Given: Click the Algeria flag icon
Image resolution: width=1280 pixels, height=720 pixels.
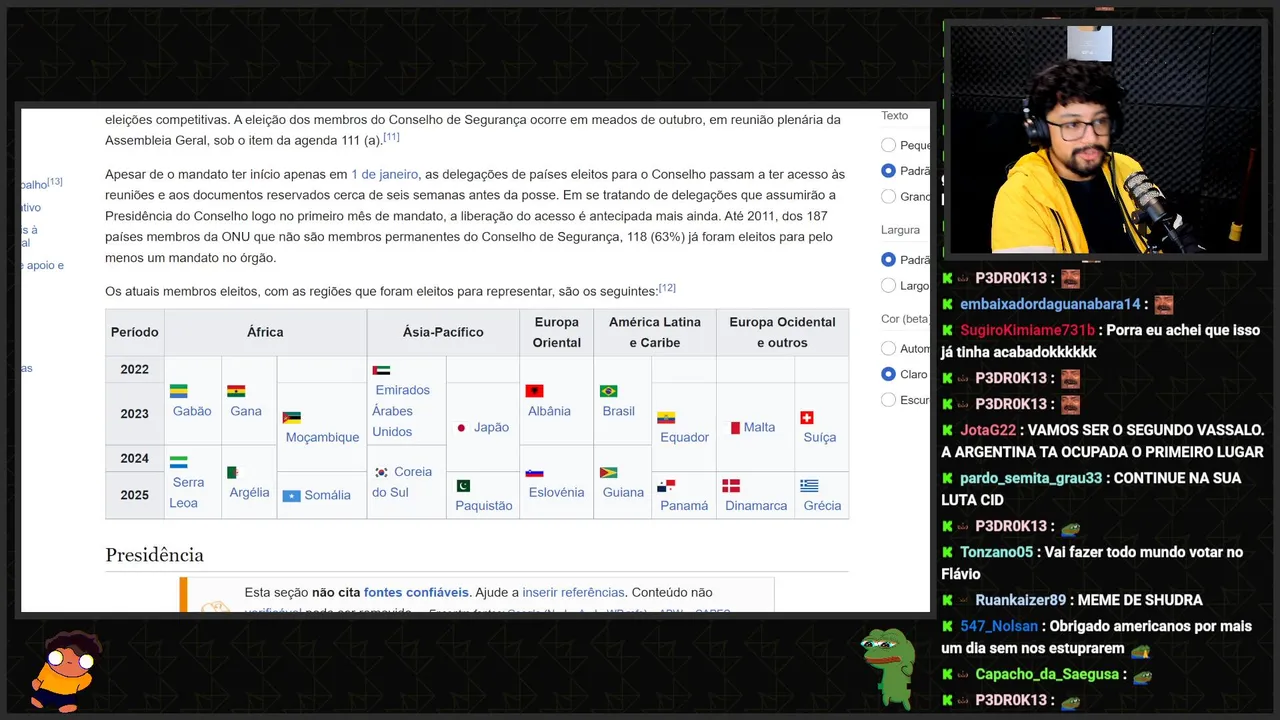Looking at the screenshot, I should click(x=233, y=472).
